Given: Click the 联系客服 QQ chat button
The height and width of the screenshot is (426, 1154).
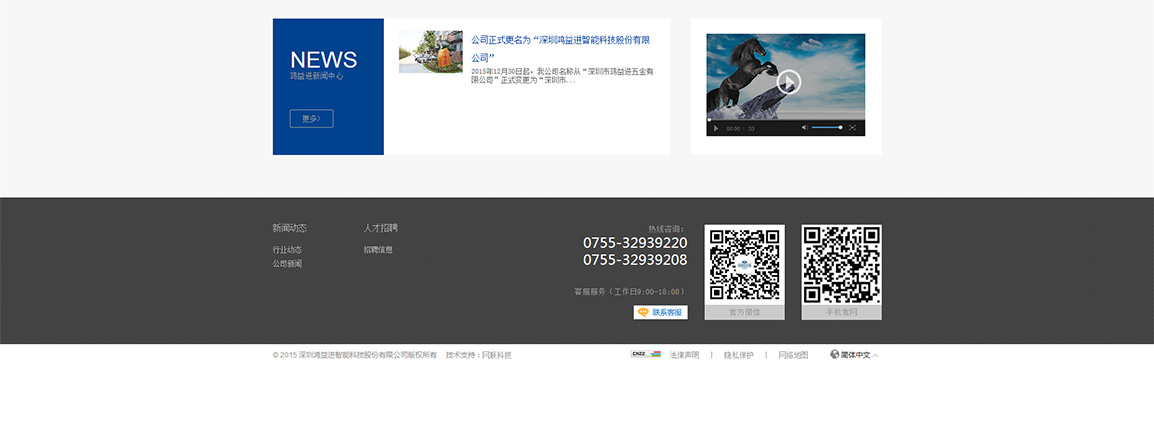Looking at the screenshot, I should coord(660,312).
